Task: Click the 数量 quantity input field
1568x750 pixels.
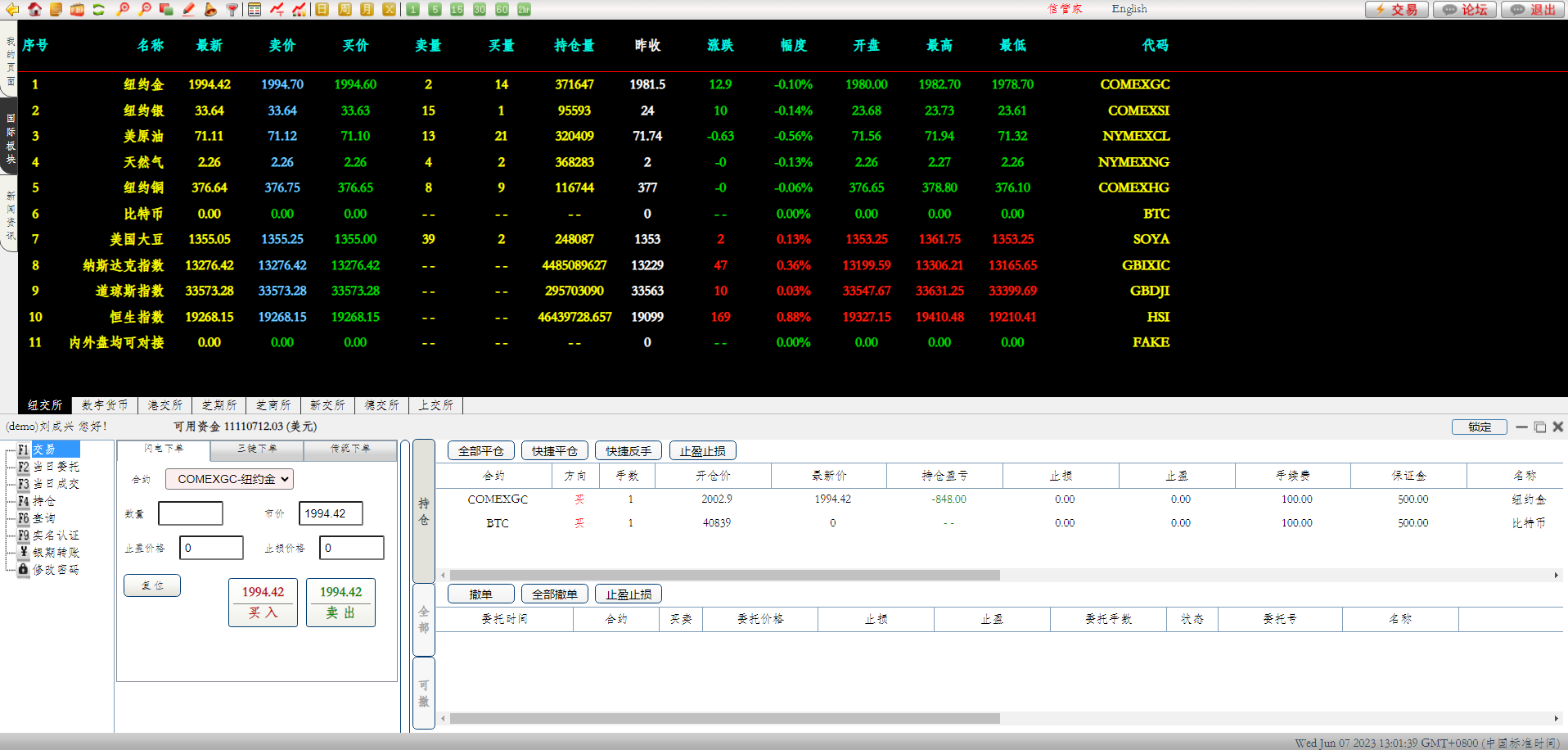Action: tap(190, 513)
